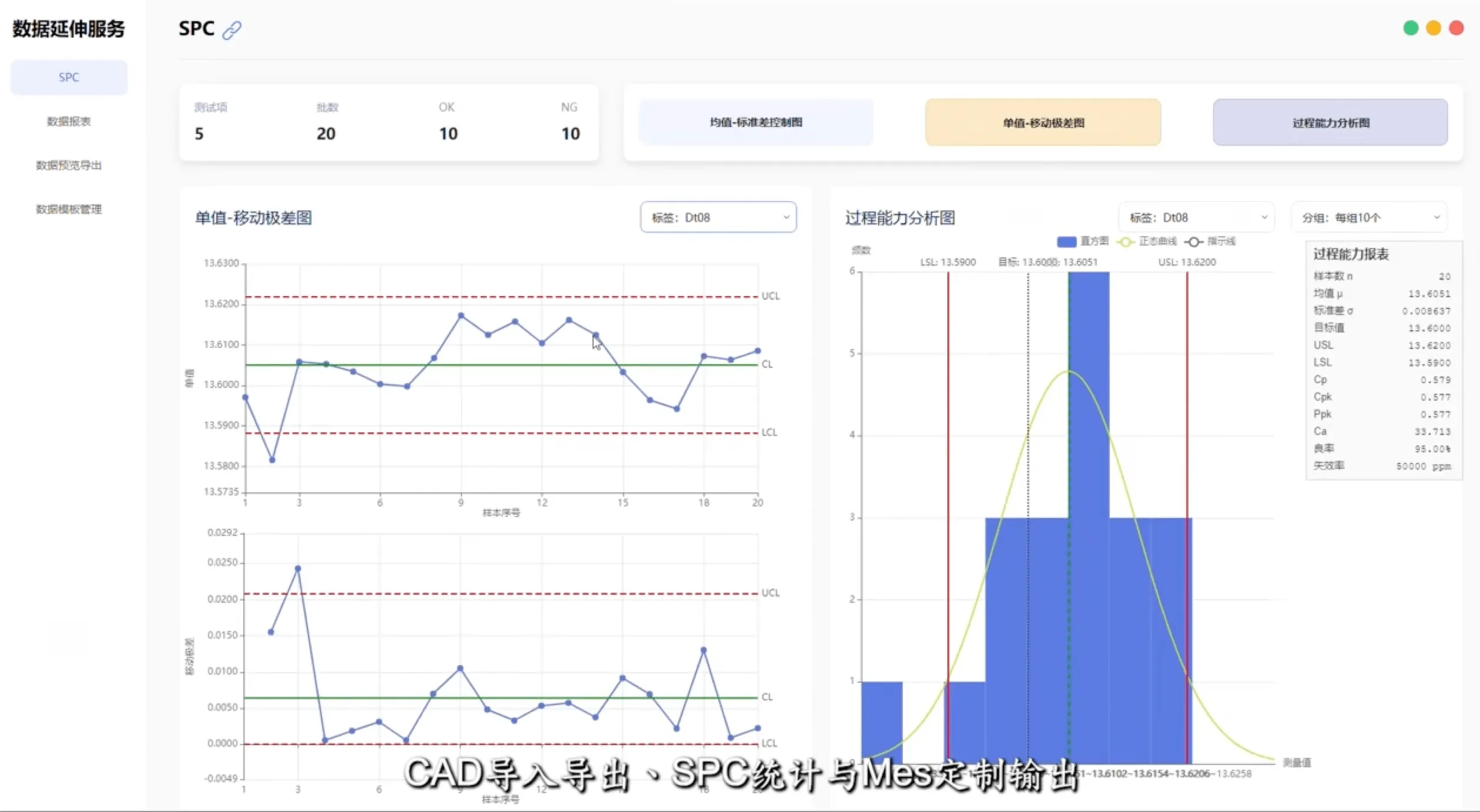Click the LSL: 13.5900 label above the histogram
Image resolution: width=1480 pixels, height=812 pixels.
[x=948, y=262]
